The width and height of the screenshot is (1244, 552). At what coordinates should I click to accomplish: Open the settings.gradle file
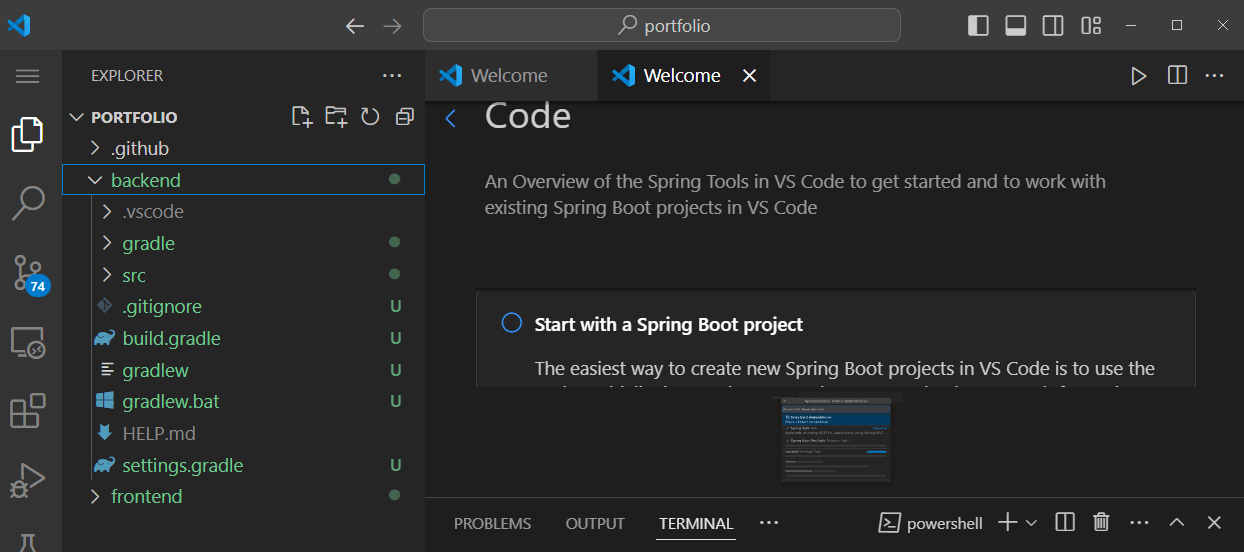[244, 465]
